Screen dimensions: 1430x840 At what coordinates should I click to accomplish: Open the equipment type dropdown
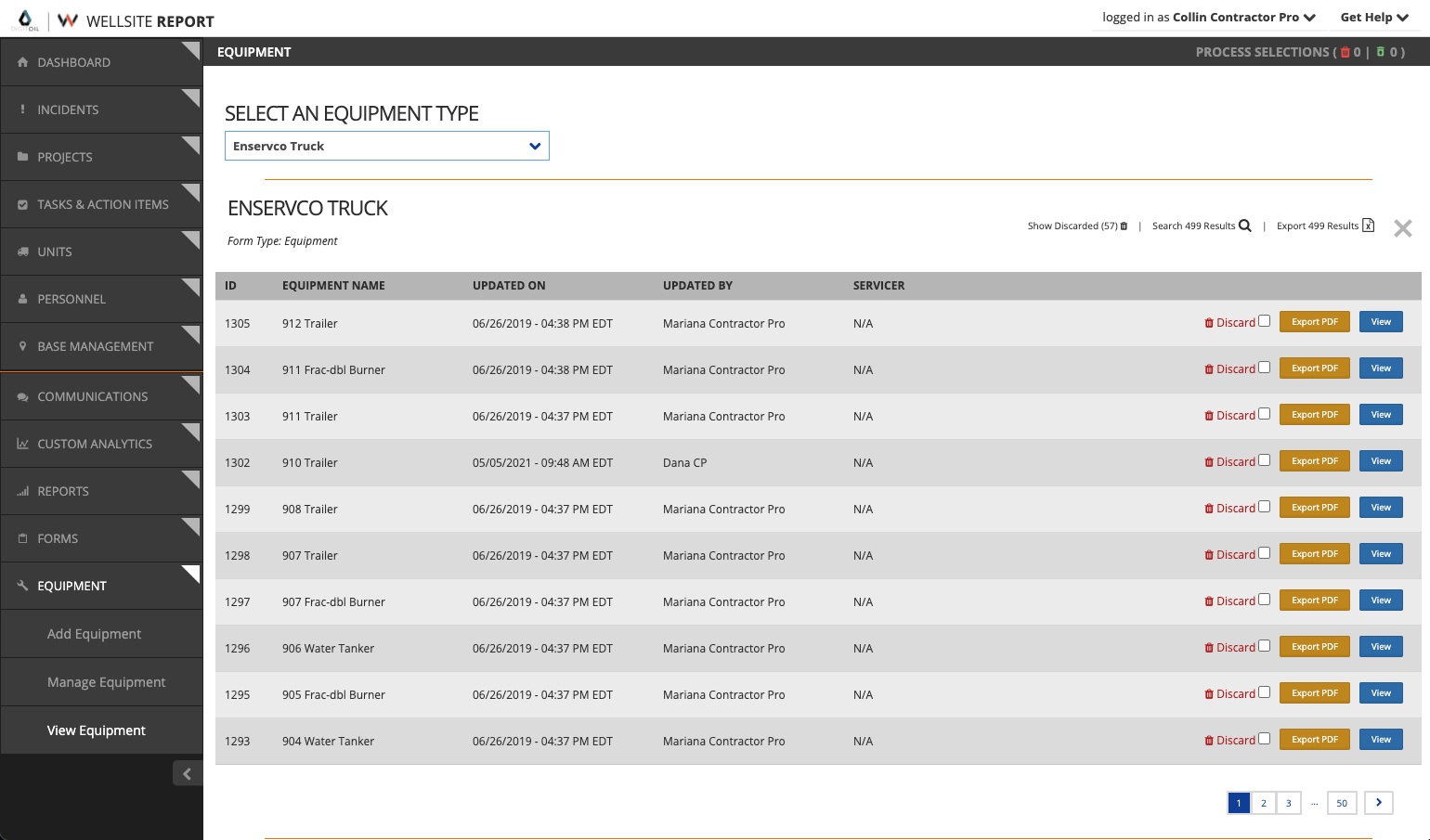pos(387,146)
